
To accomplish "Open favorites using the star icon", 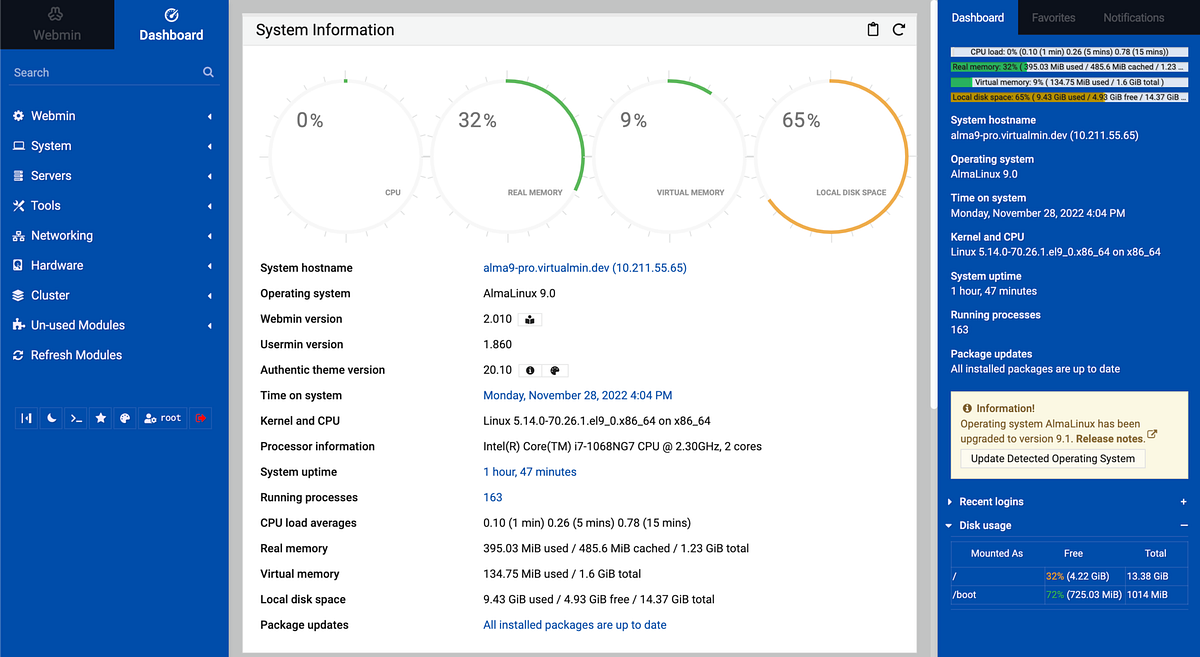I will click(100, 417).
